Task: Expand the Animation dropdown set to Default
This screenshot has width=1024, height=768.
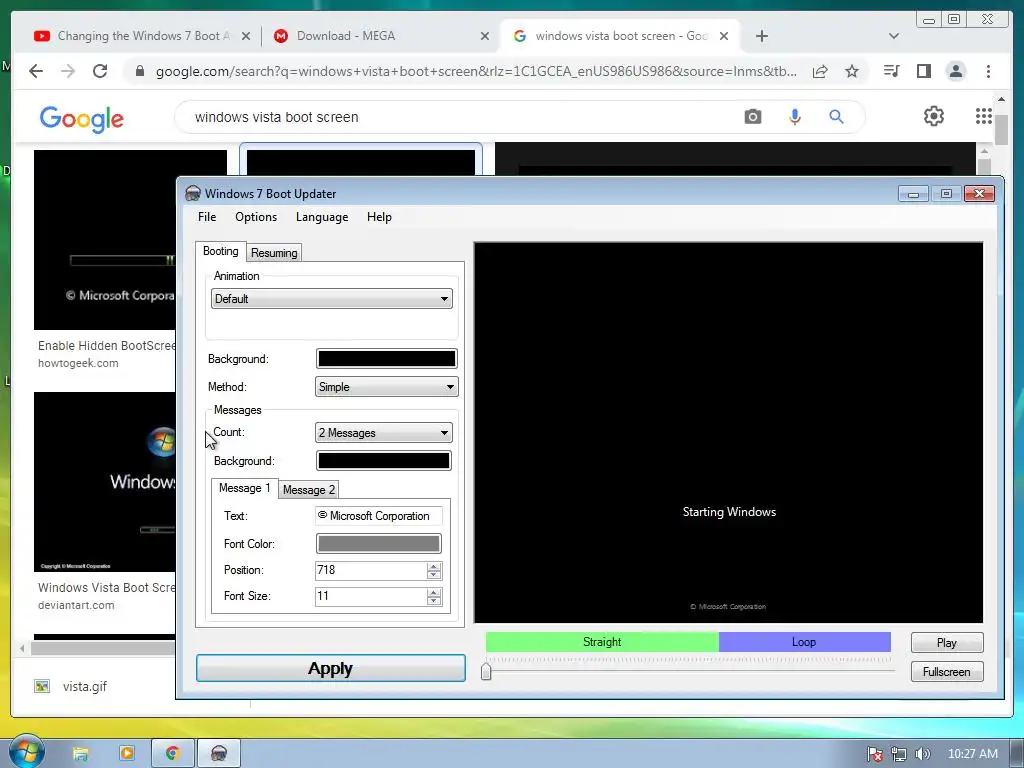Action: tap(332, 299)
